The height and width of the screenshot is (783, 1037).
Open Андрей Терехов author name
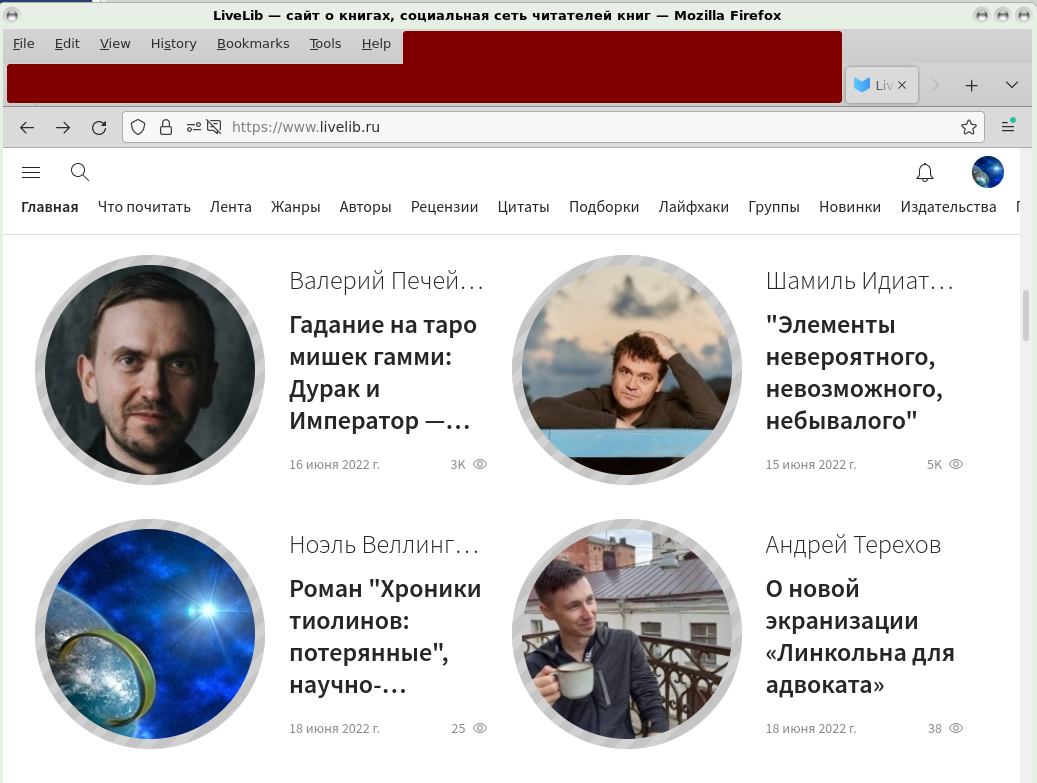[853, 545]
